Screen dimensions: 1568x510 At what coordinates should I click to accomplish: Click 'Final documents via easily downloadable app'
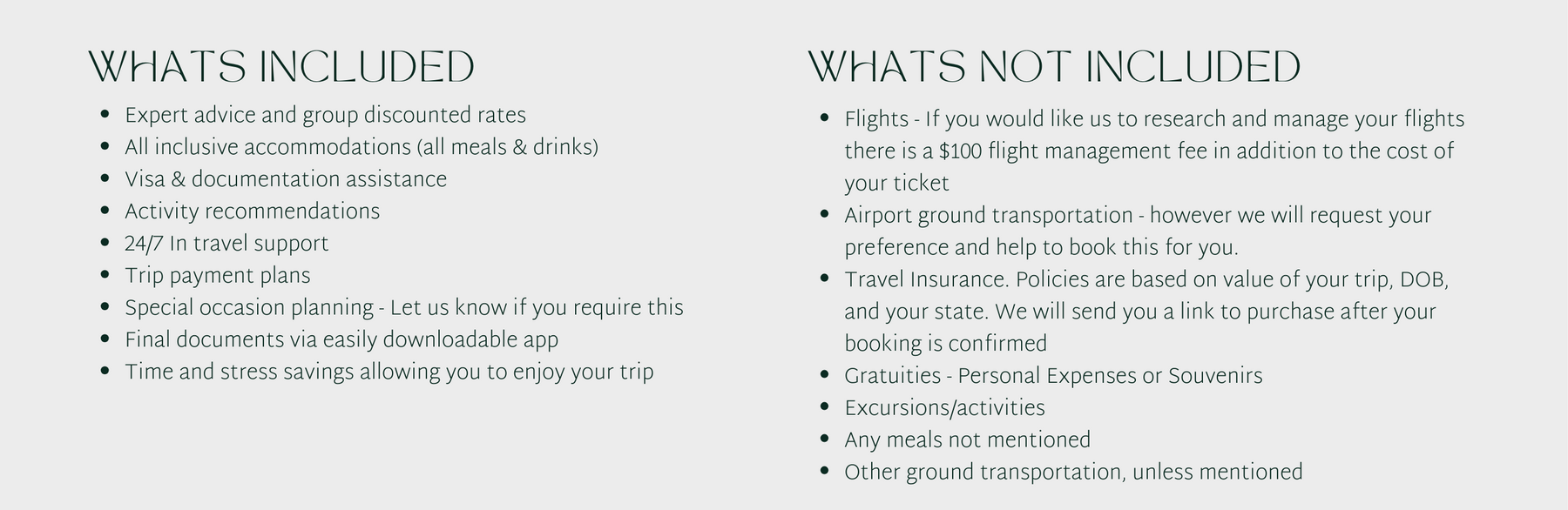click(x=341, y=340)
